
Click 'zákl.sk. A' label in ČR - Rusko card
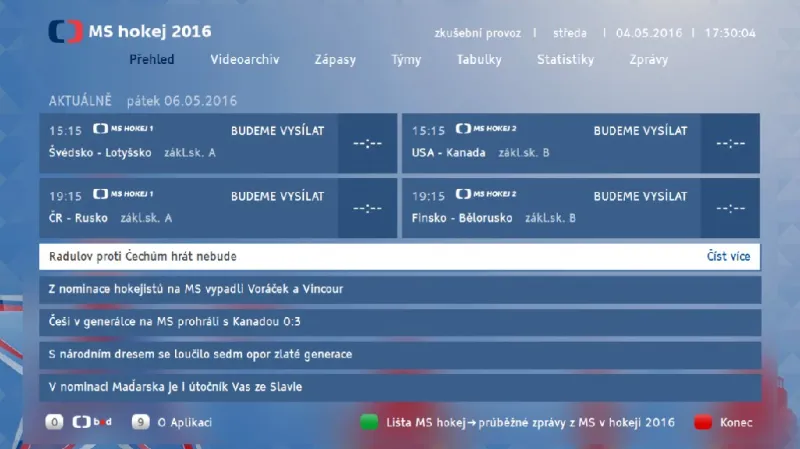click(x=146, y=218)
